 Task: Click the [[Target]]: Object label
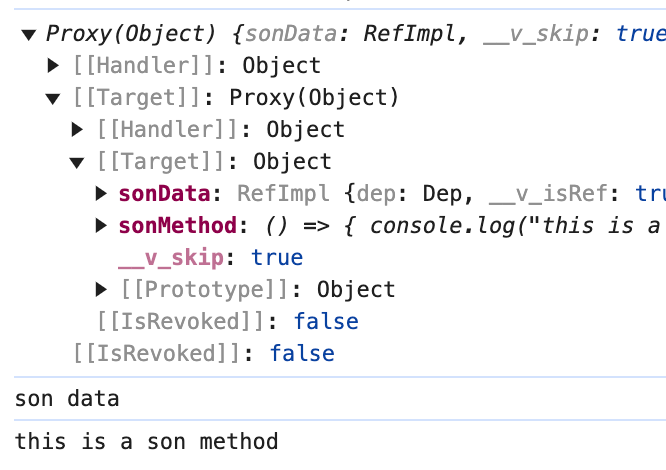tap(214, 162)
